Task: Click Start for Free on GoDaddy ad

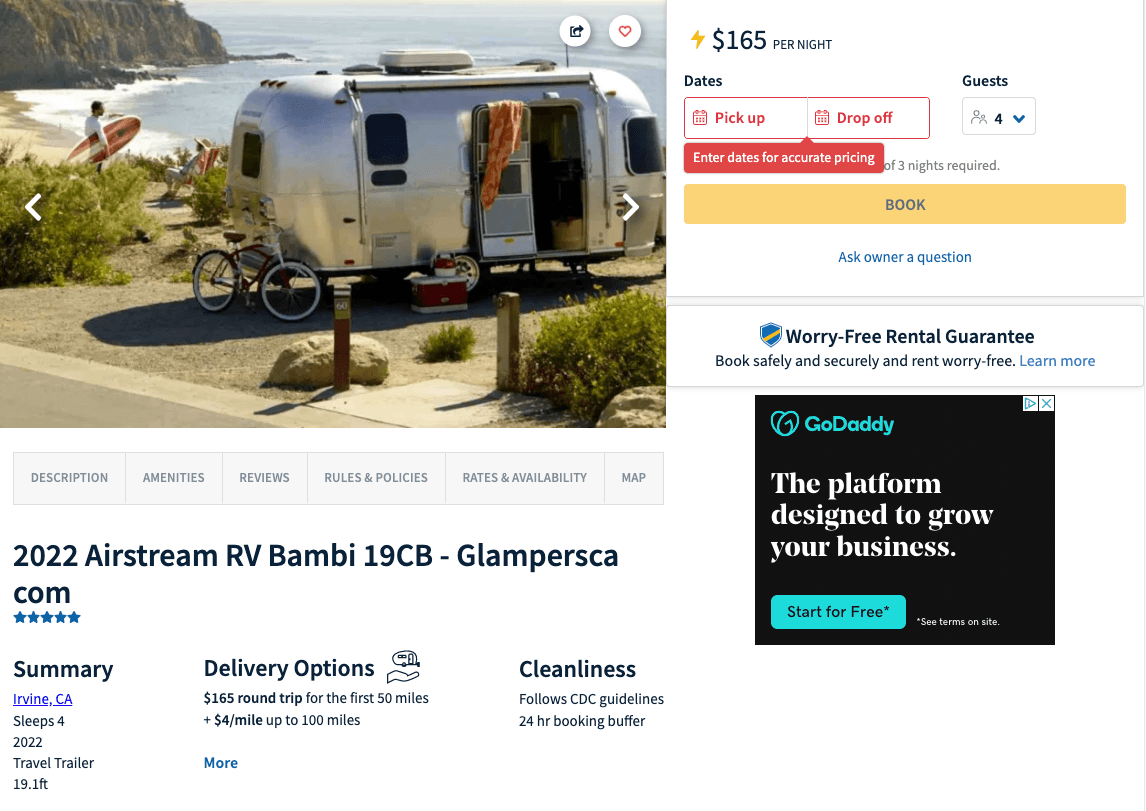Action: (838, 612)
